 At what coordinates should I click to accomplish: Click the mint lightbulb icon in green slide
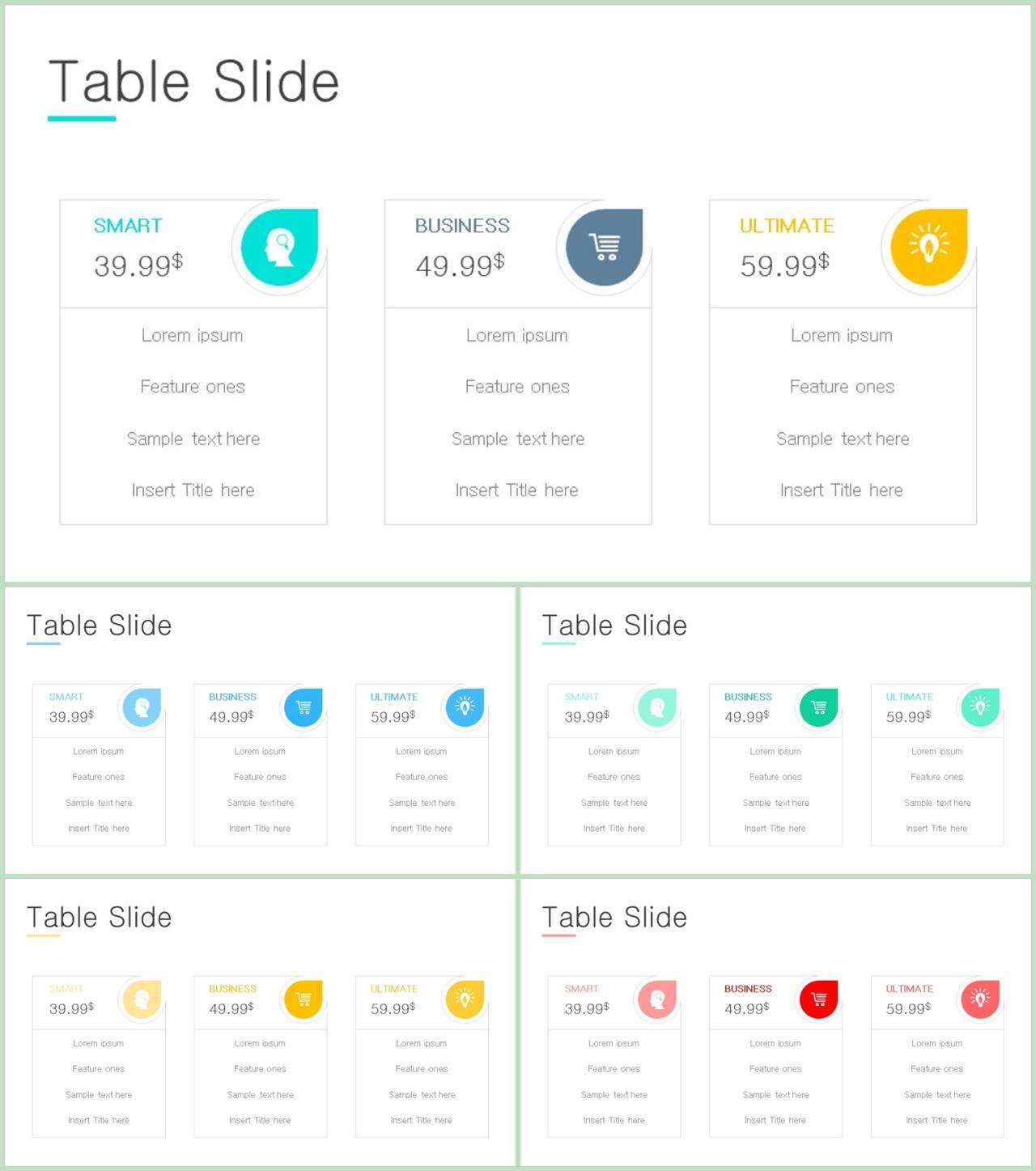[980, 707]
